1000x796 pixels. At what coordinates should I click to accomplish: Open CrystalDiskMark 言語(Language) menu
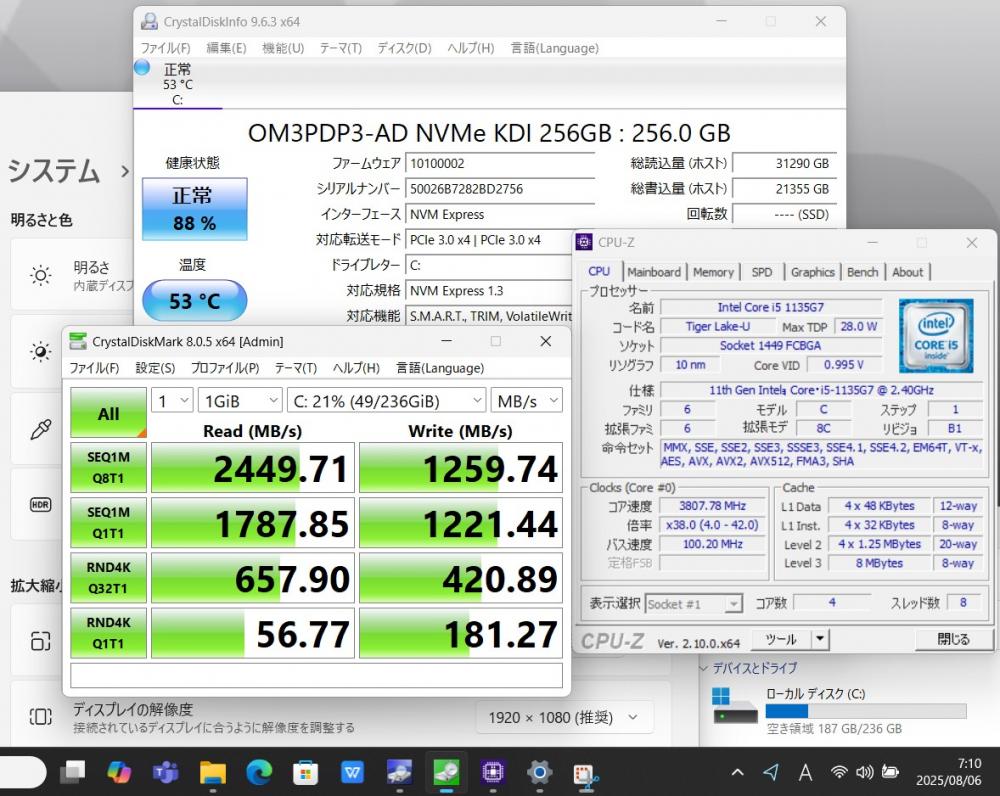pyautogui.click(x=440, y=367)
